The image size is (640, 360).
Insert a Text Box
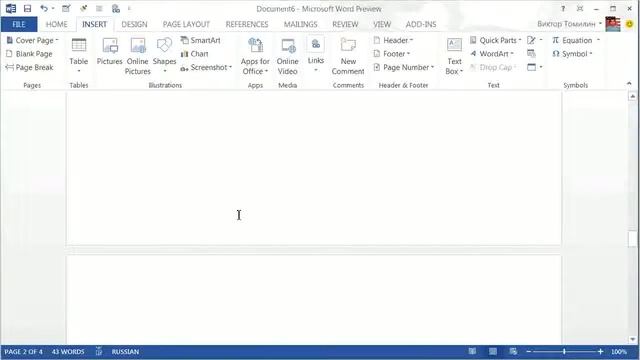[454, 56]
